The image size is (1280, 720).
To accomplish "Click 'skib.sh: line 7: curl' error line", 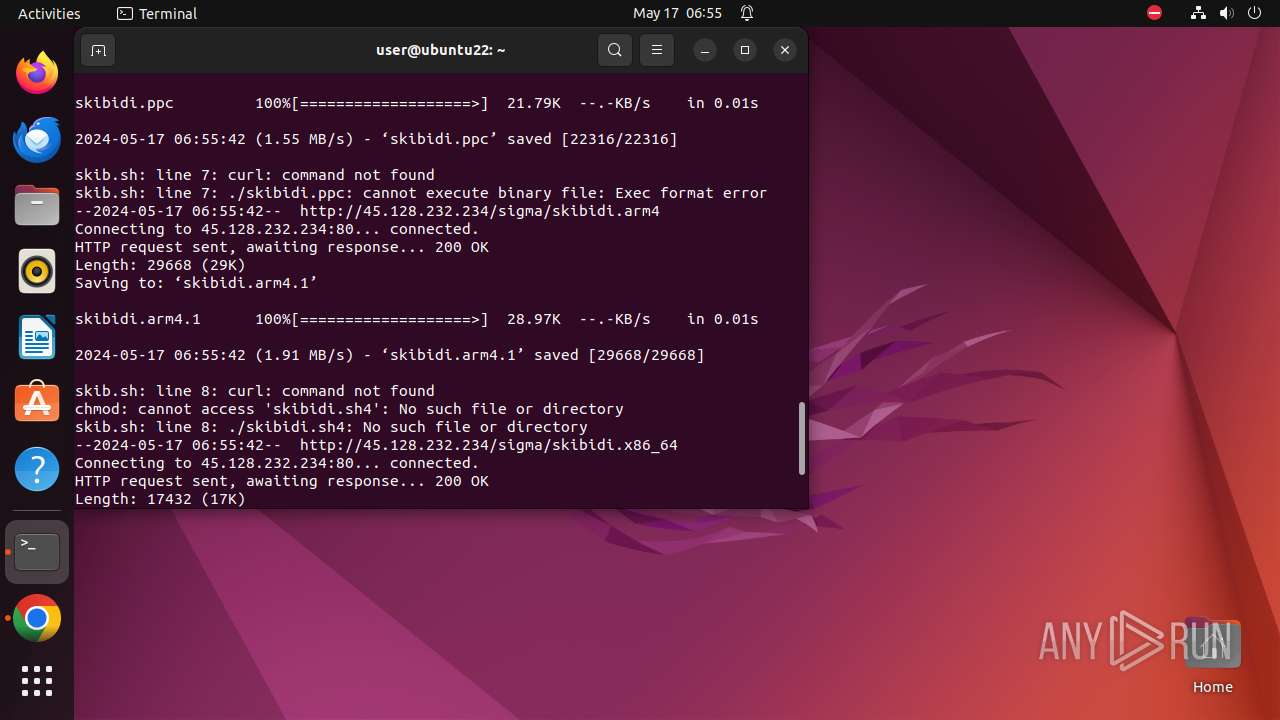I will (255, 175).
